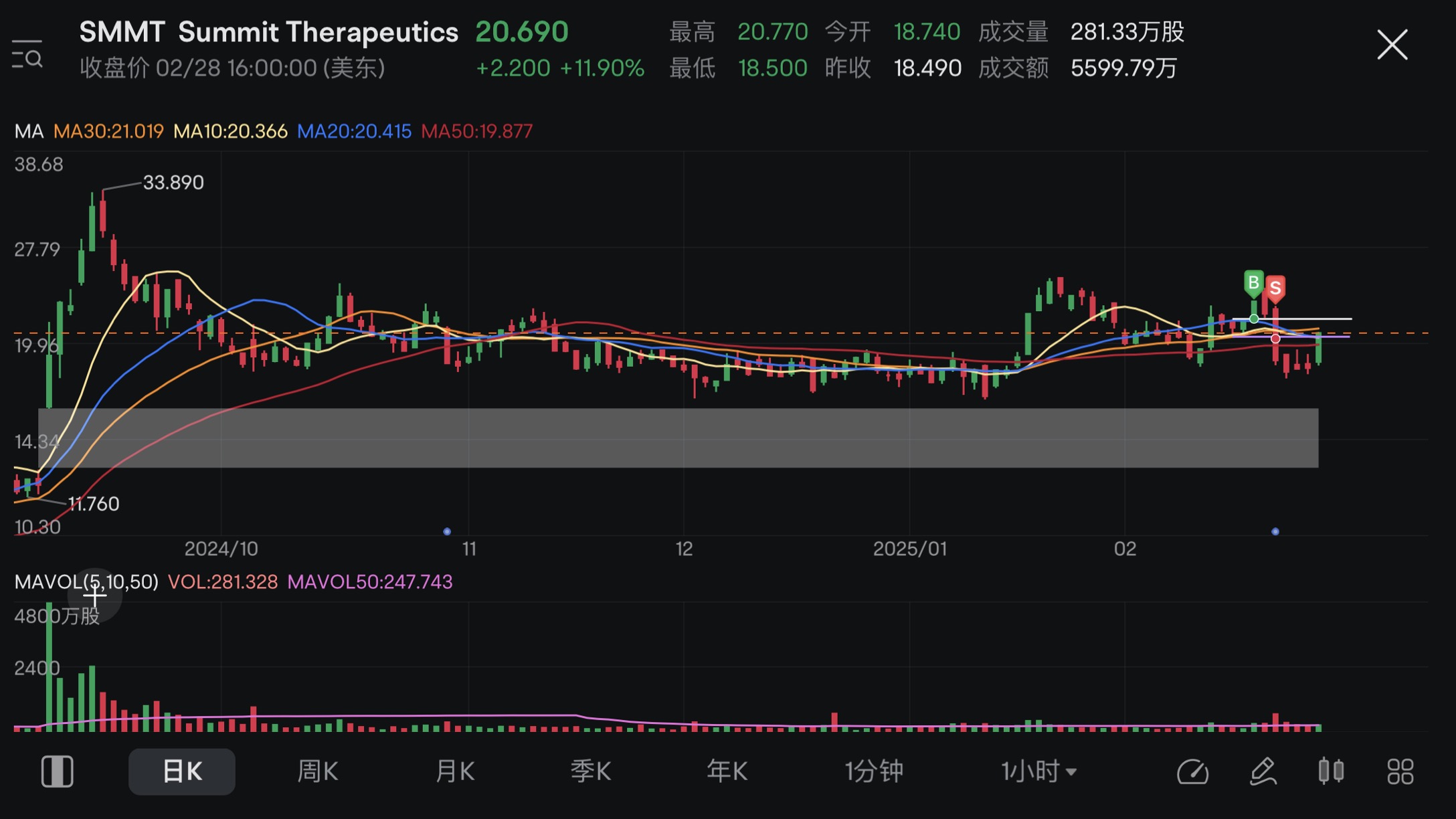Screen dimensions: 1456x819
Task: Click the 今开 18.740 value
Action: [893, 31]
